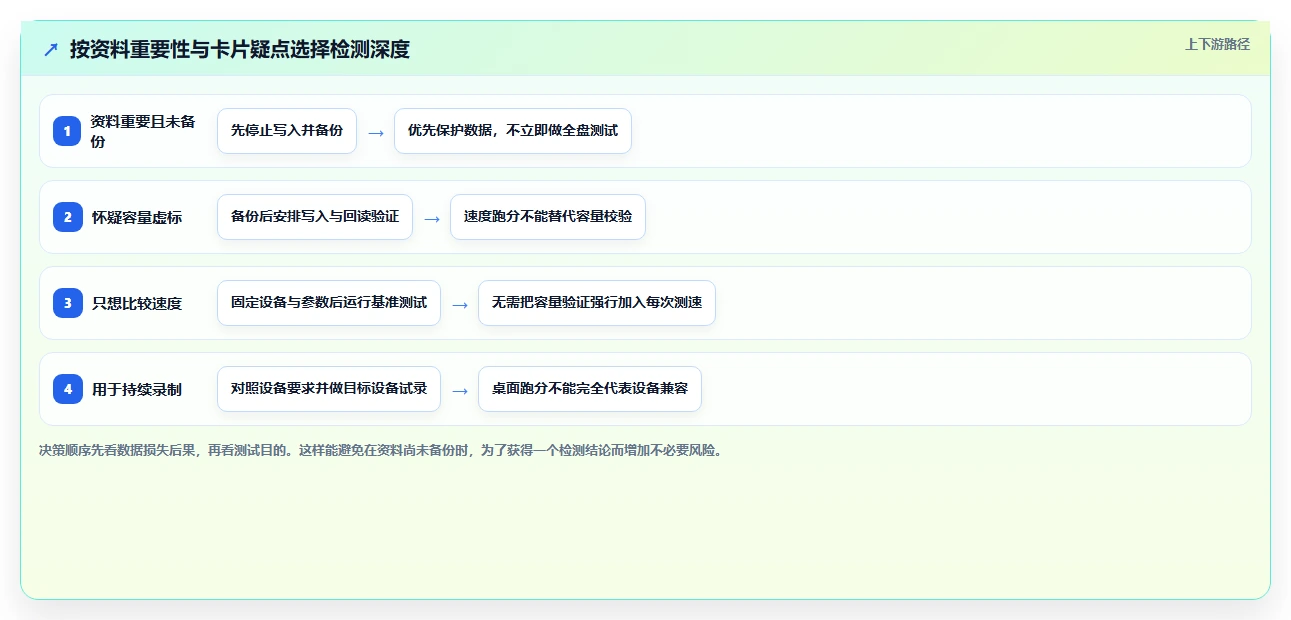Click the arrow after 先停止写入并备份
The image size is (1291, 620).
[x=376, y=132]
